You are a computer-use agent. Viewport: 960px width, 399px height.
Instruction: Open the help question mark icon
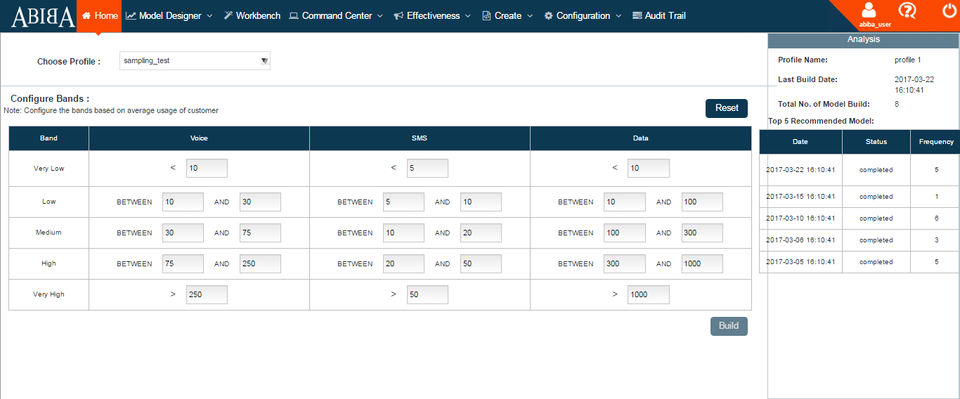pos(907,10)
